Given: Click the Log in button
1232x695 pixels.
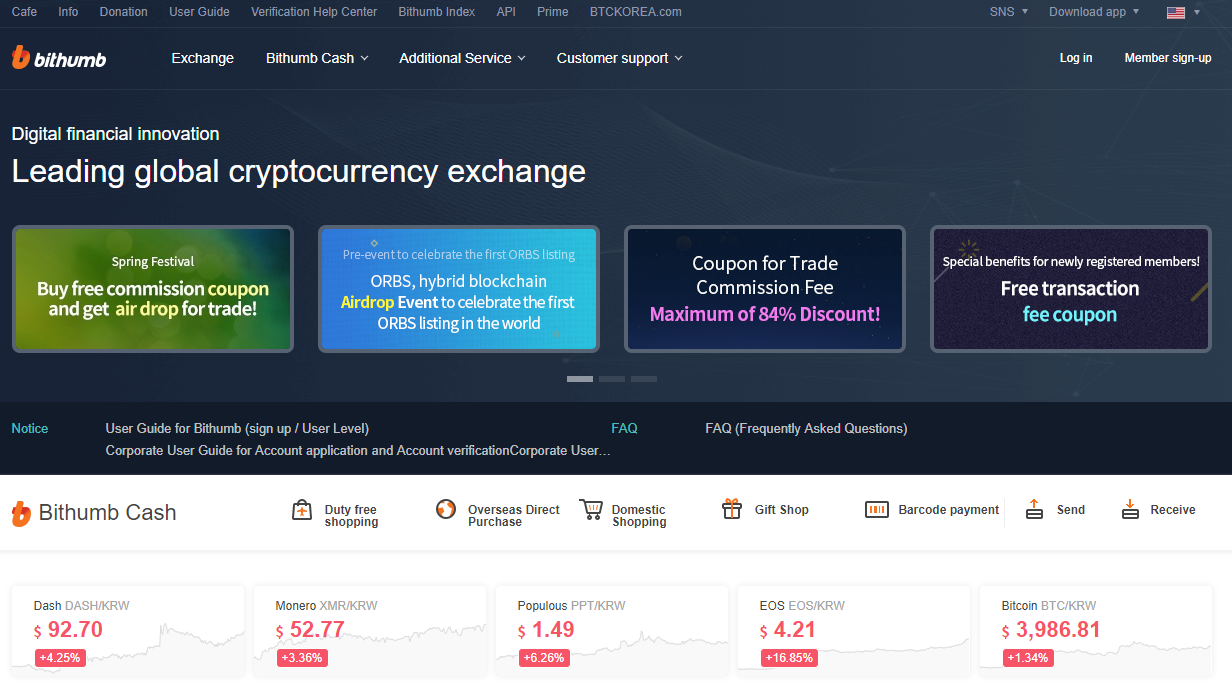Looking at the screenshot, I should 1076,58.
